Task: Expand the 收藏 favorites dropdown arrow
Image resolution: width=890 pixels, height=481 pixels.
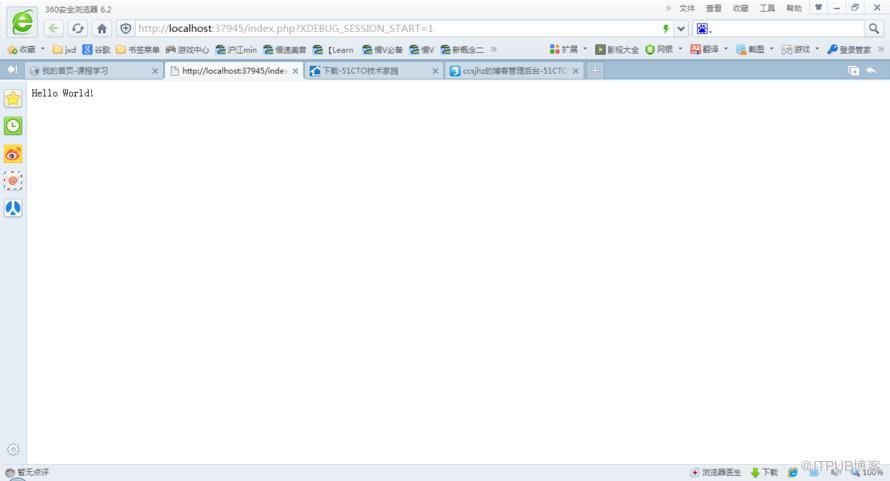Action: (43, 49)
